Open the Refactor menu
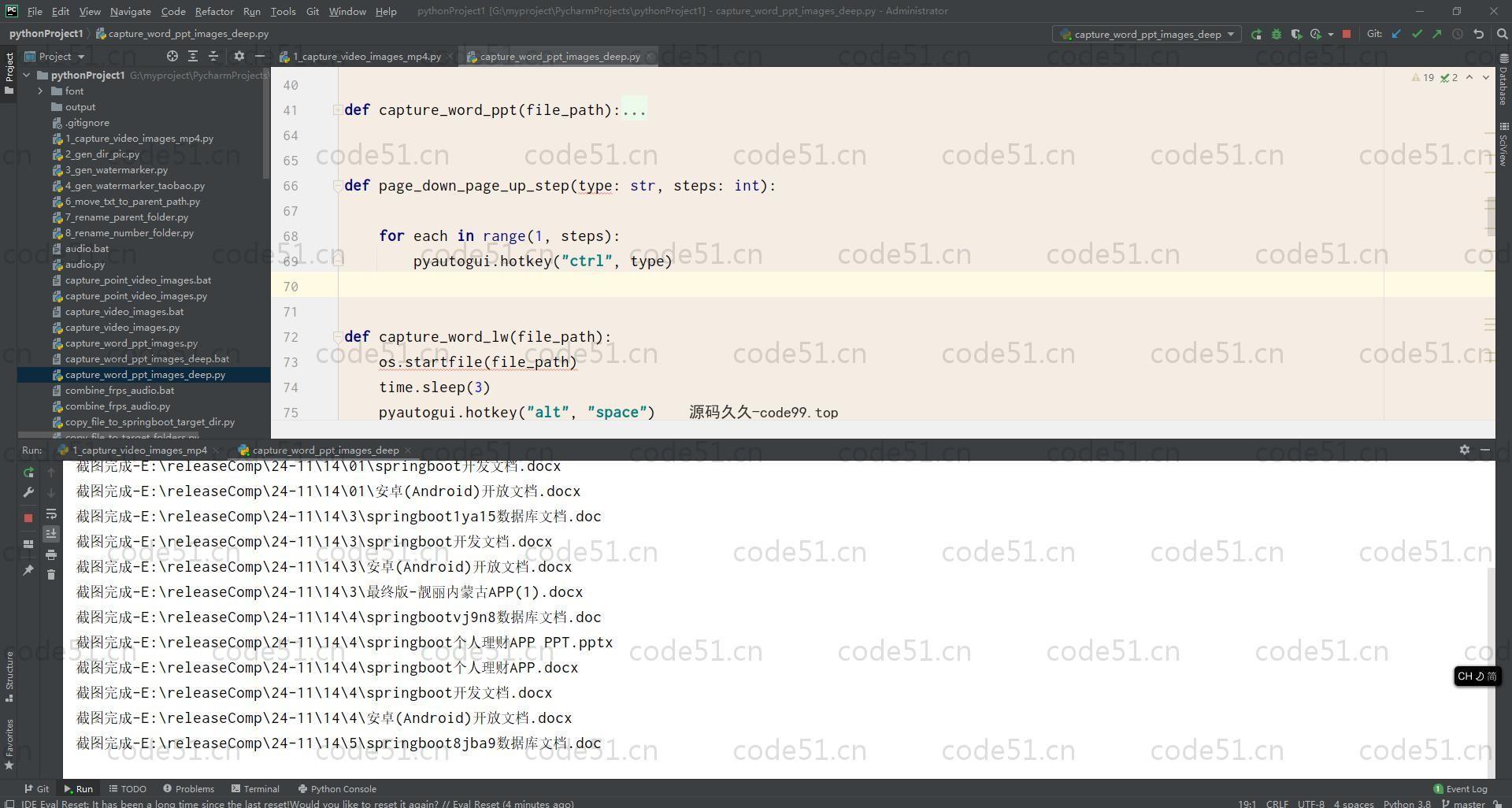 [214, 11]
